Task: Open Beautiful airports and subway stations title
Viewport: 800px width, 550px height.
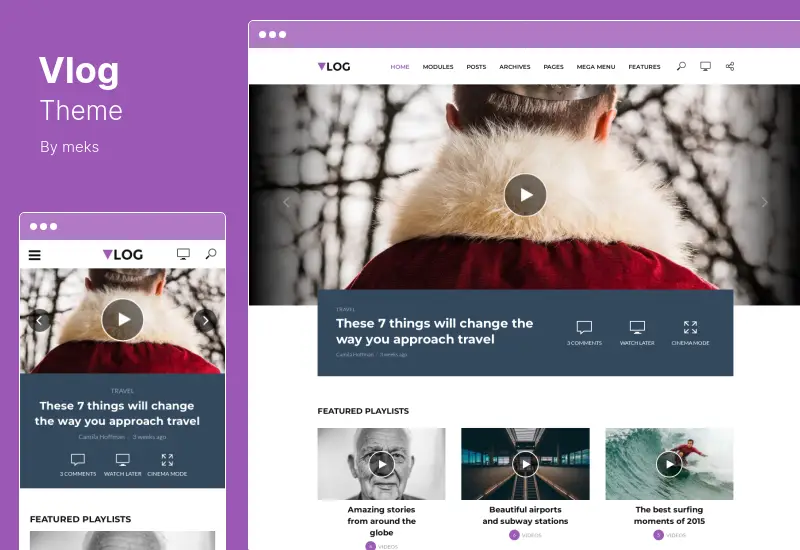Action: (x=526, y=515)
